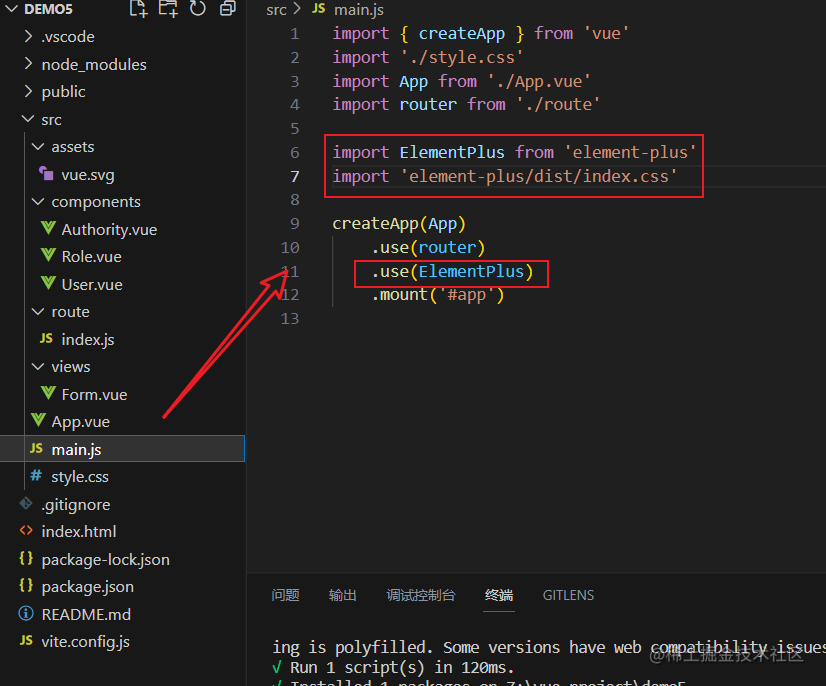The width and height of the screenshot is (826, 686).
Task: Click the src breadcrumb in editor path
Action: point(276,9)
